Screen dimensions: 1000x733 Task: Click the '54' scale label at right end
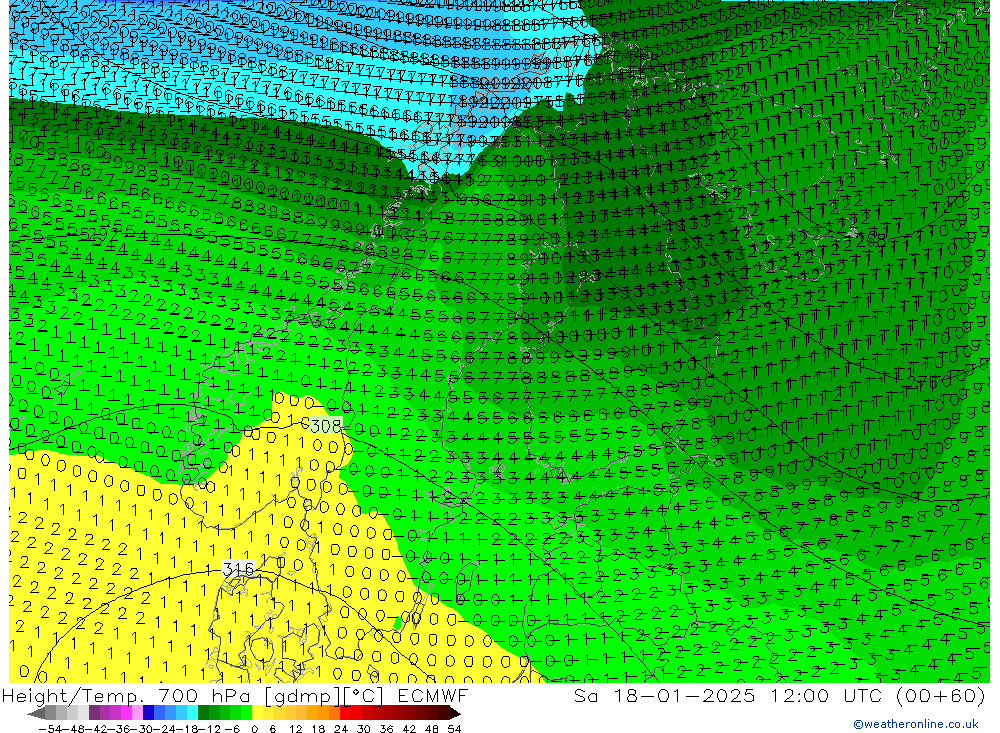click(454, 729)
